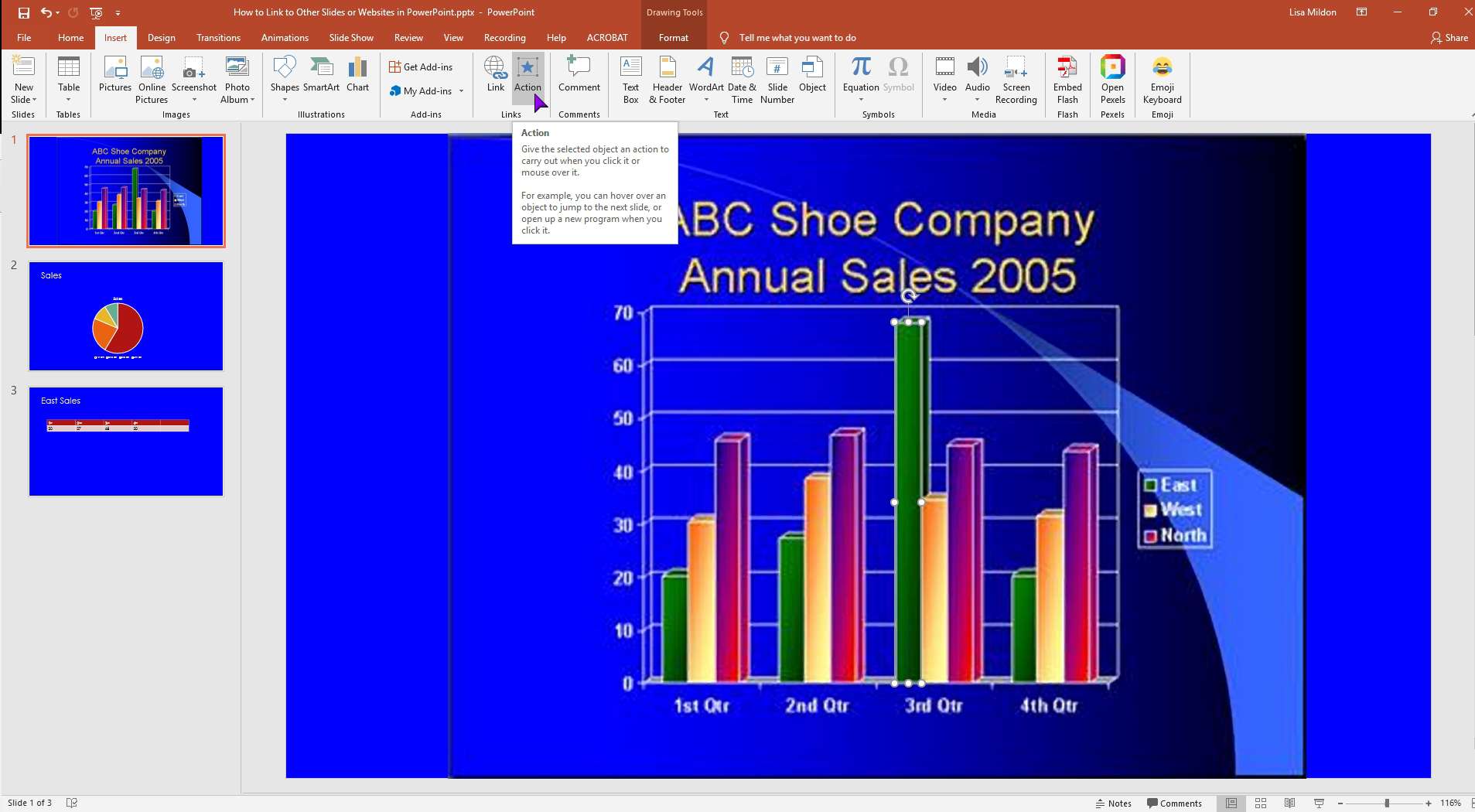Select slide 3 East Sales thumbnail
Image resolution: width=1475 pixels, height=812 pixels.
[x=126, y=442]
